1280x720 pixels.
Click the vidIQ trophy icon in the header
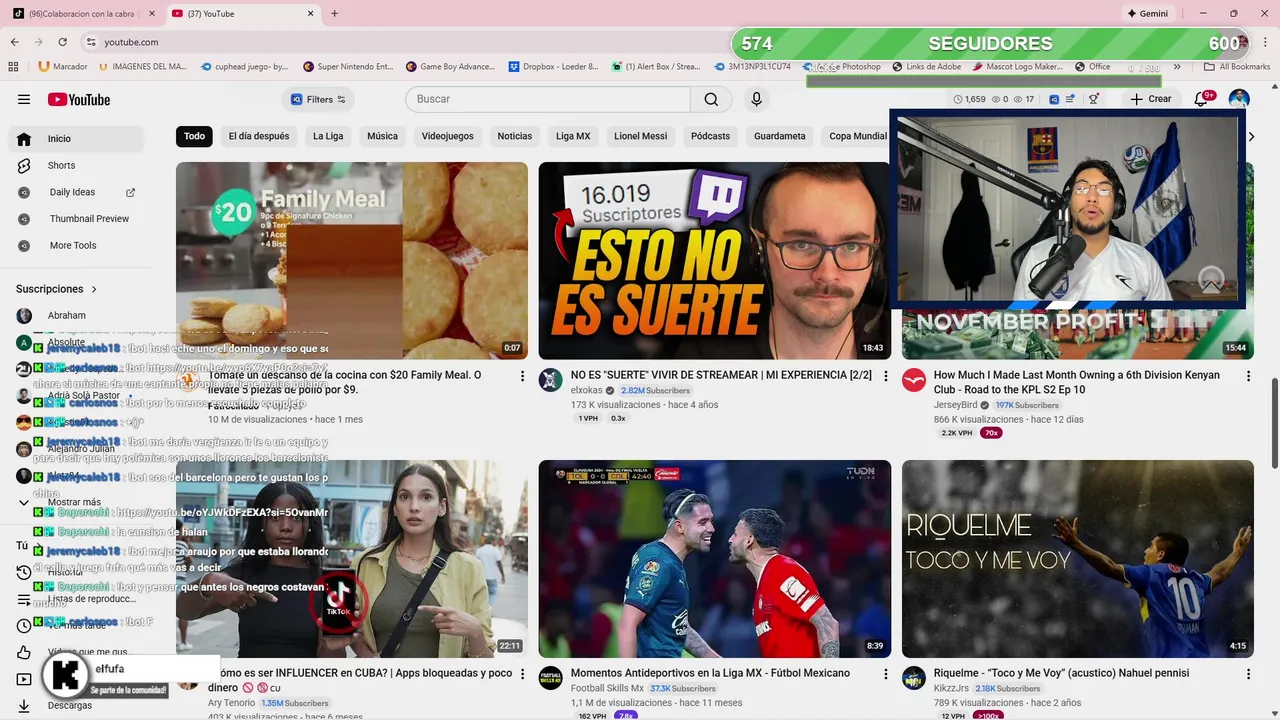coord(1094,99)
